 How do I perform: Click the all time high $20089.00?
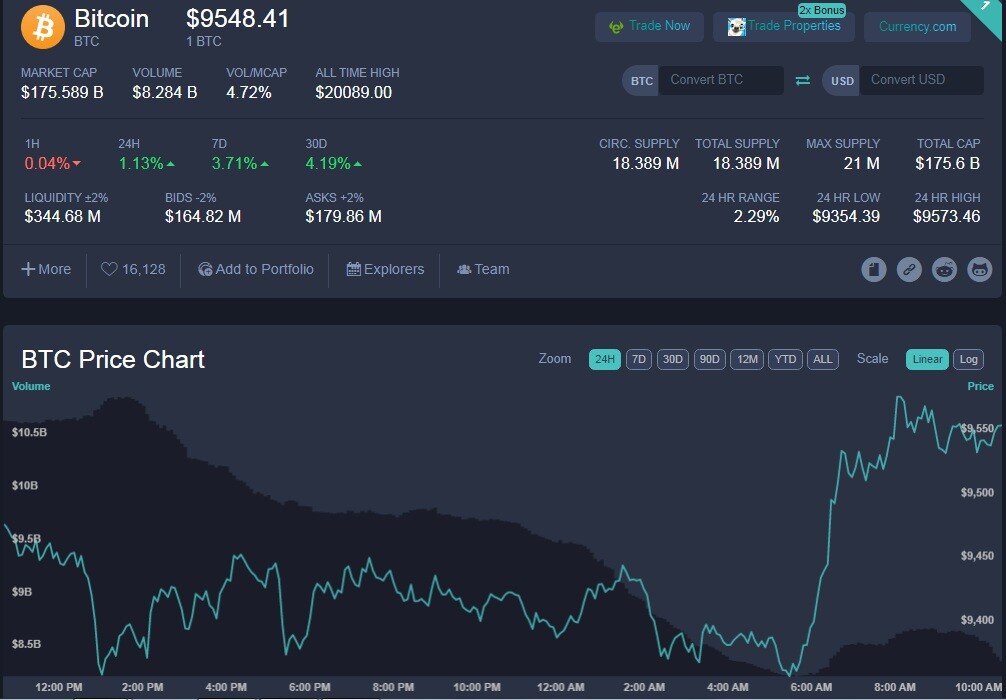point(354,92)
